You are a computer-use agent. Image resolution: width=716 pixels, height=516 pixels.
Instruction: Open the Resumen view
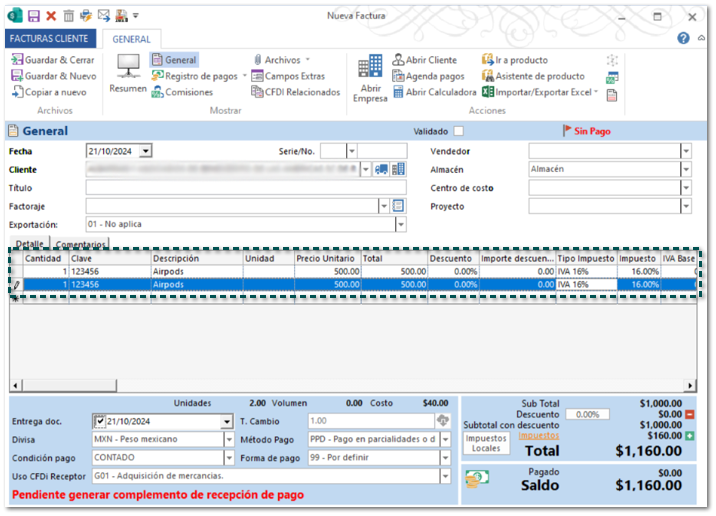coord(127,73)
